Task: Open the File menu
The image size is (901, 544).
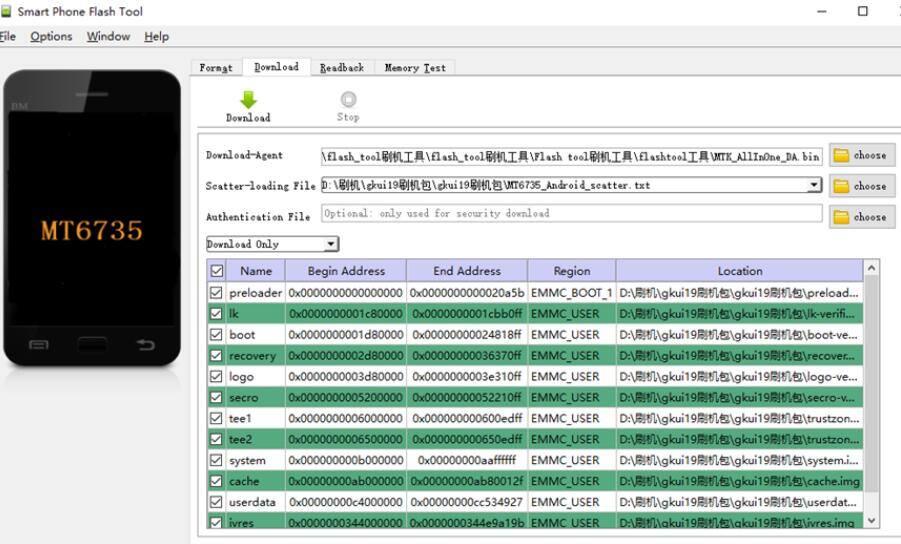Action: click(x=7, y=36)
